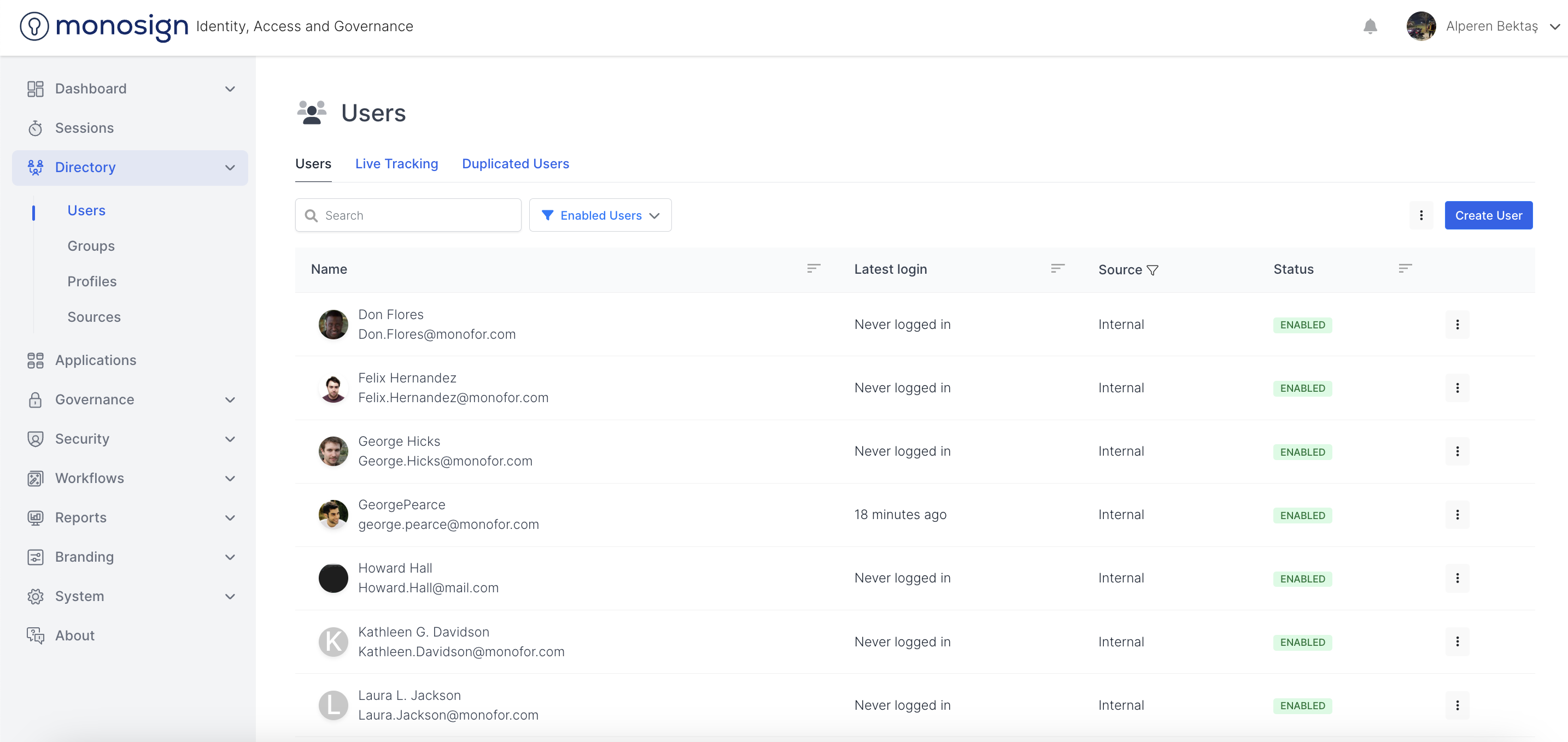Click Felix Hernandez's avatar thumbnail
Screen dimensions: 1568x742
333,388
